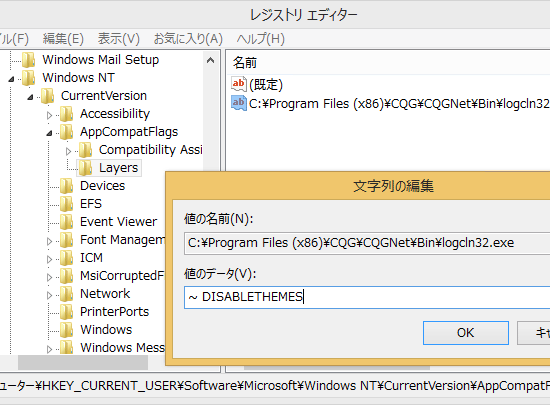The width and height of the screenshot is (550, 405).
Task: Click the MsiCorruptedFileRecovery folder icon
Action: [66, 276]
